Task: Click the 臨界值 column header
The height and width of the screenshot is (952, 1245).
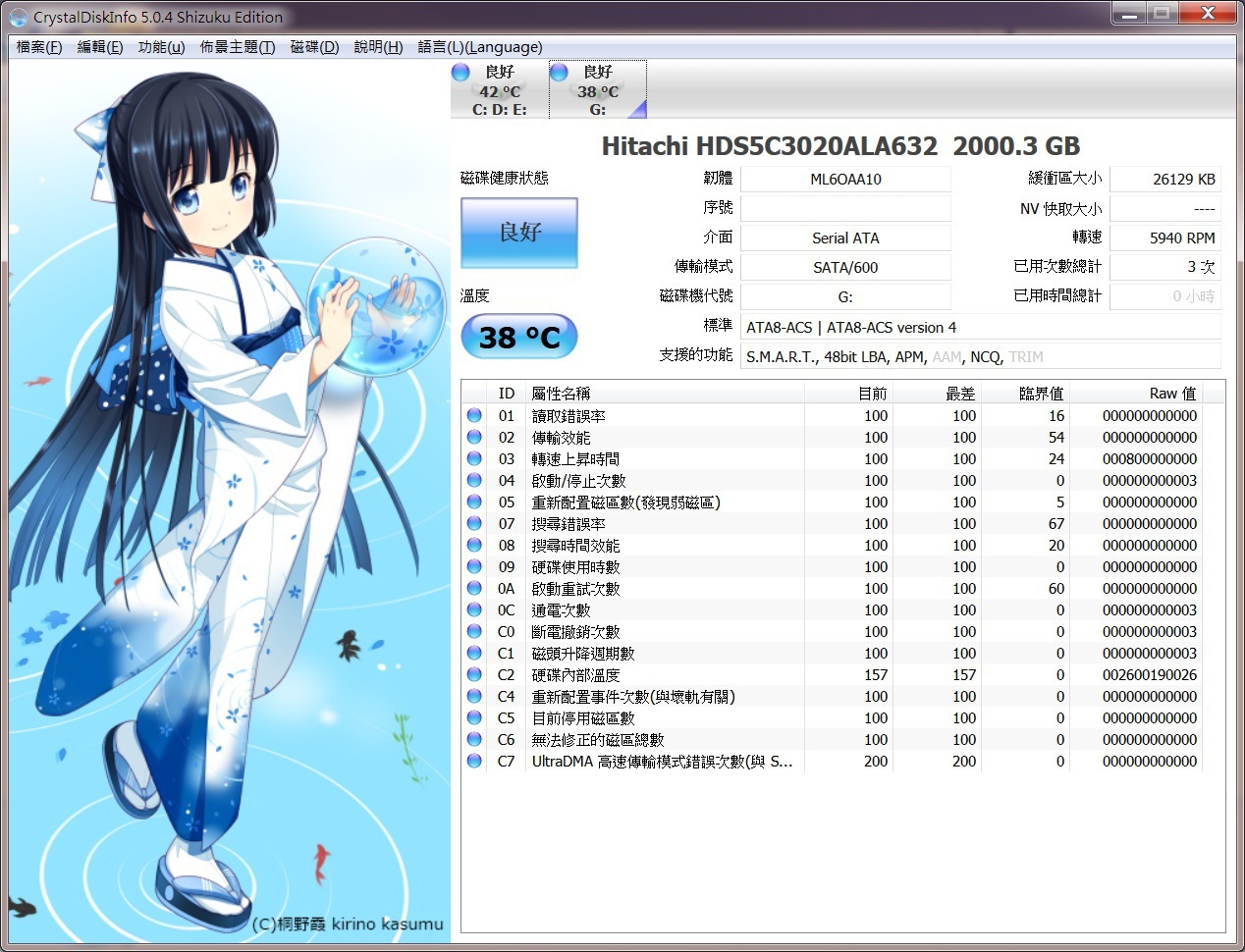Action: [1025, 393]
